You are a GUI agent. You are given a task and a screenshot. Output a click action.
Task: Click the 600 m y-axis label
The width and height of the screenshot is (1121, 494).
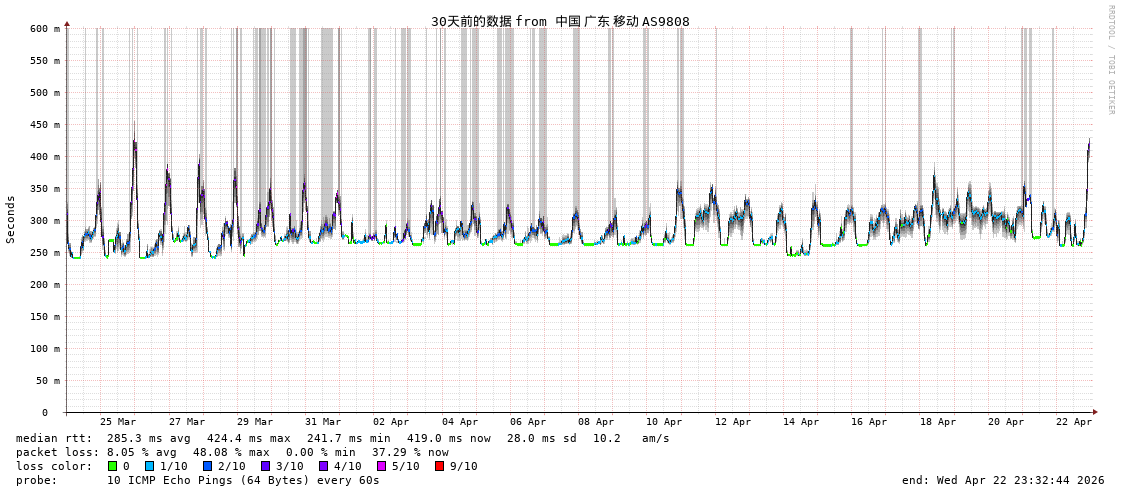tap(44, 29)
